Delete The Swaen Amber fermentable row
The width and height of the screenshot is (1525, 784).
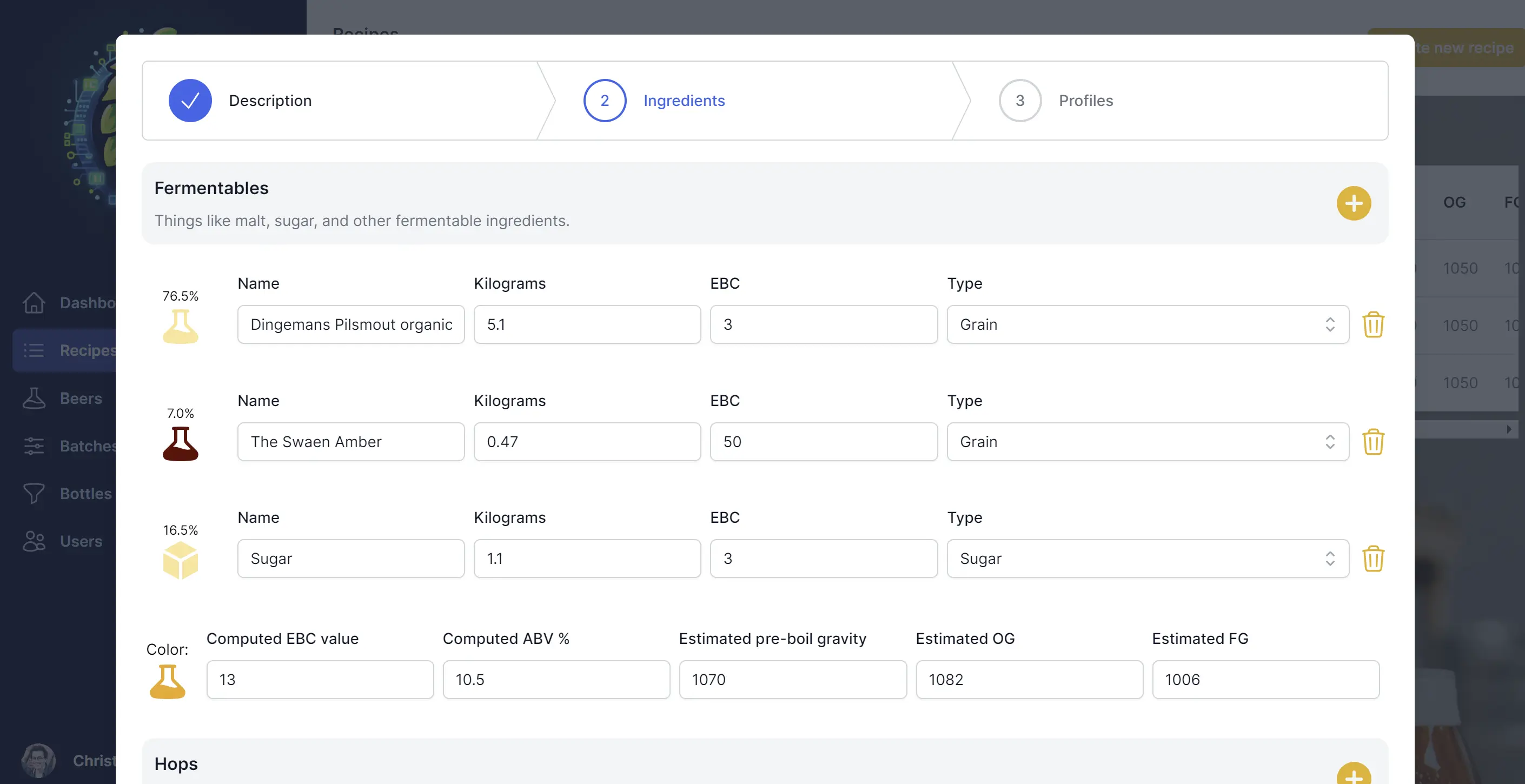(x=1373, y=441)
